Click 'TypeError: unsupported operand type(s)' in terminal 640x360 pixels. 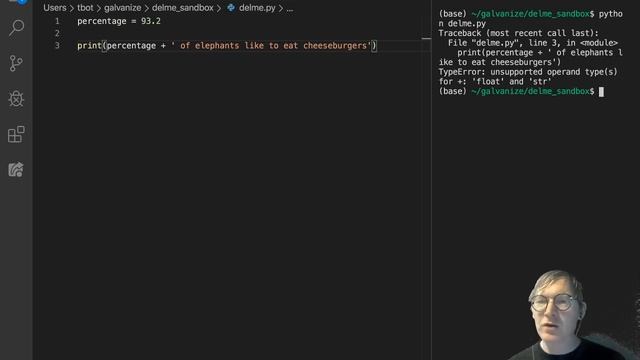pos(528,72)
